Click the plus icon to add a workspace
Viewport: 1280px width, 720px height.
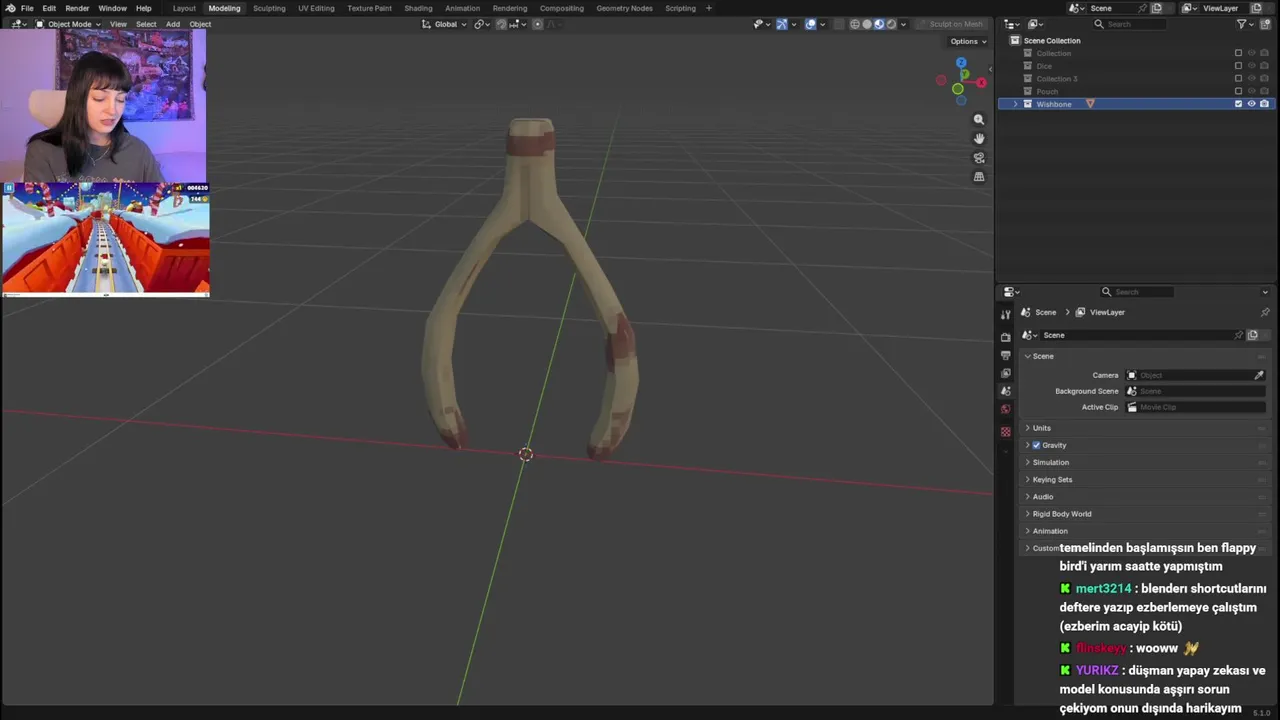coord(709,8)
